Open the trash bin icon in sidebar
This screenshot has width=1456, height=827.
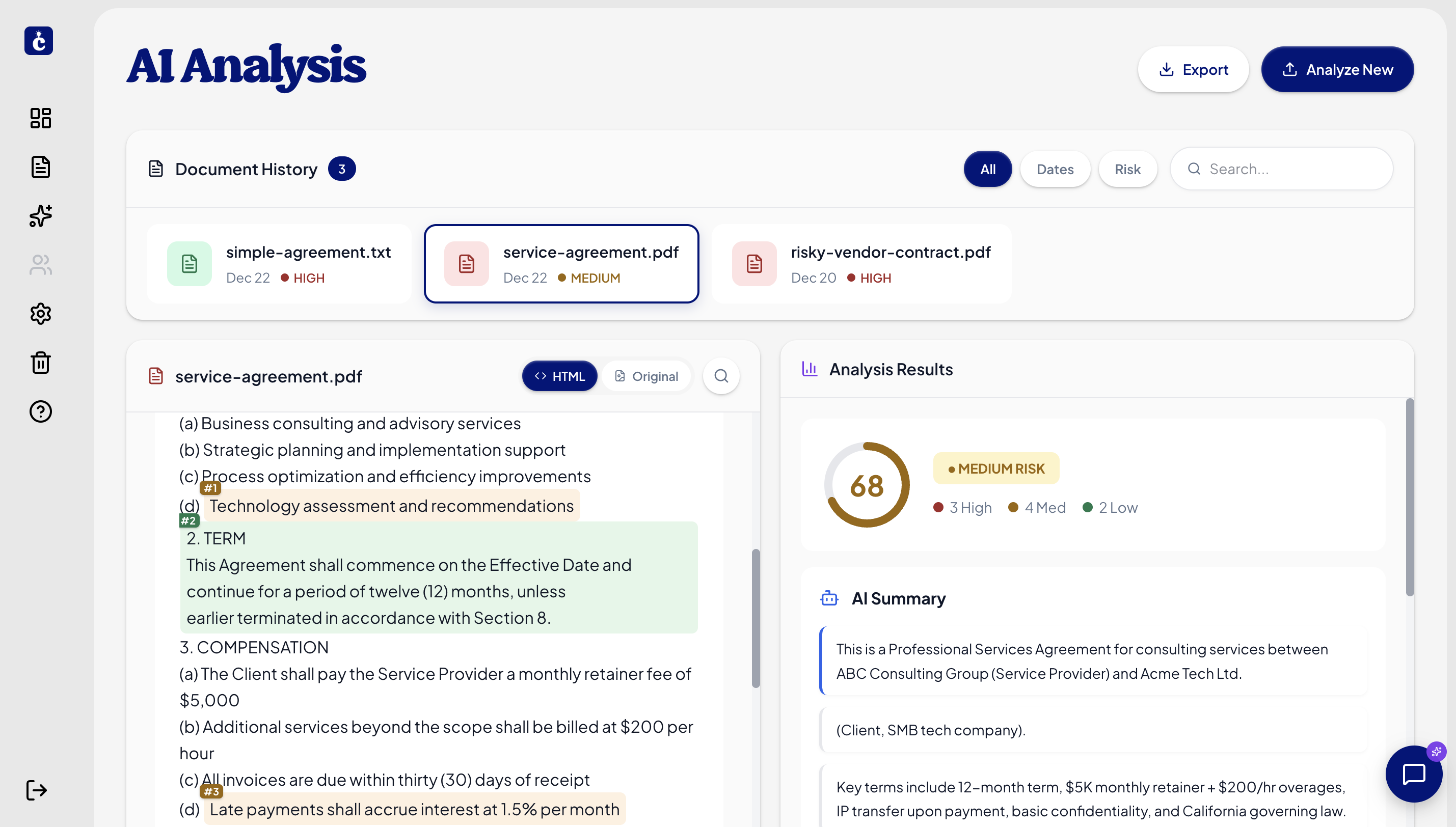point(40,363)
